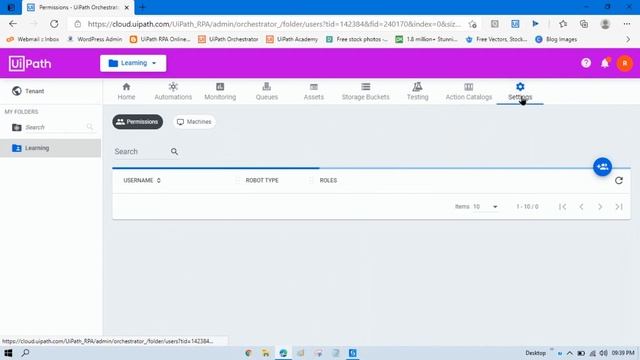
Task: Click the ROBOT TYPE column header
Action: [x=262, y=180]
